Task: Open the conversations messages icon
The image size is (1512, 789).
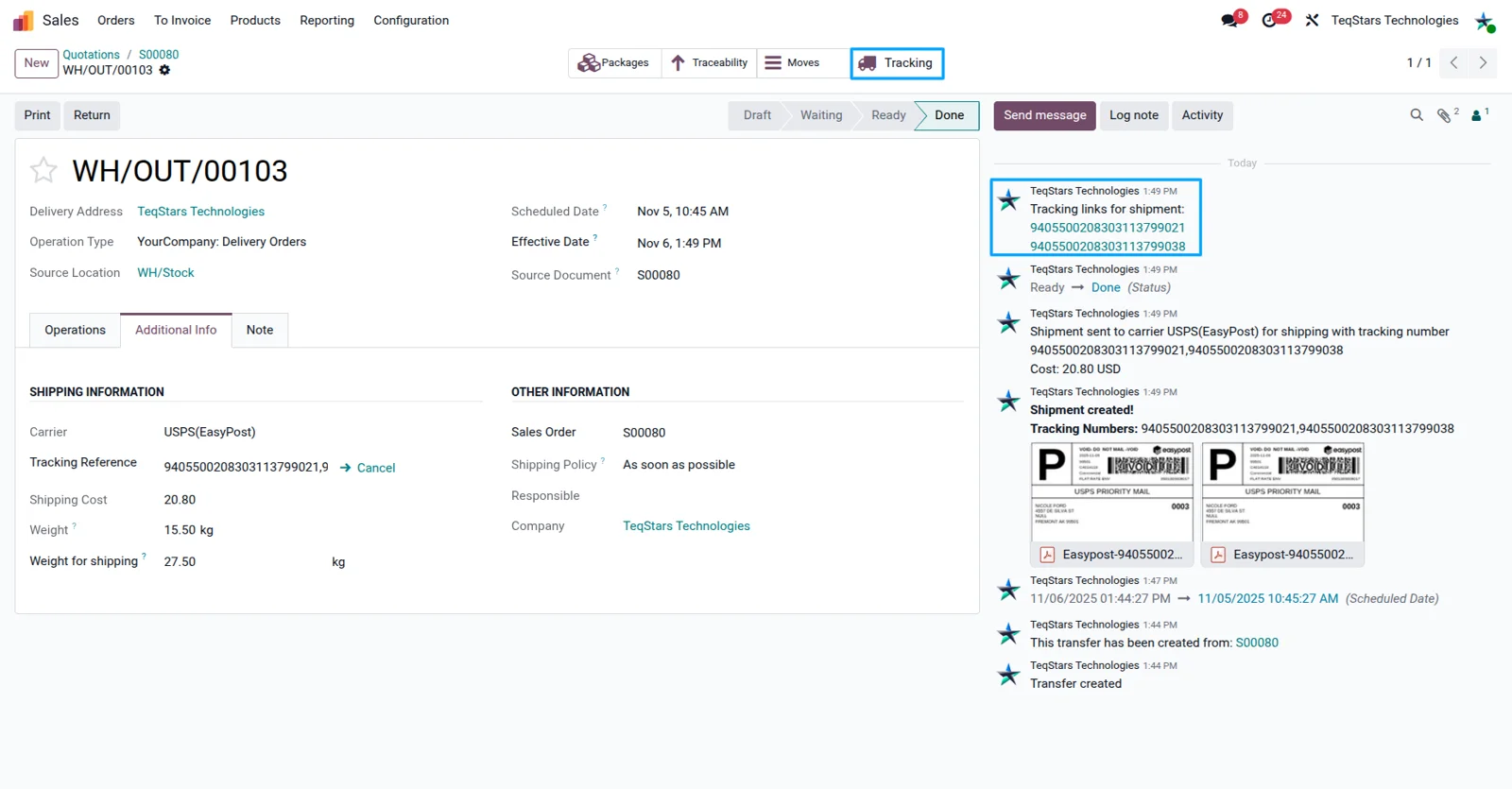Action: click(x=1229, y=20)
